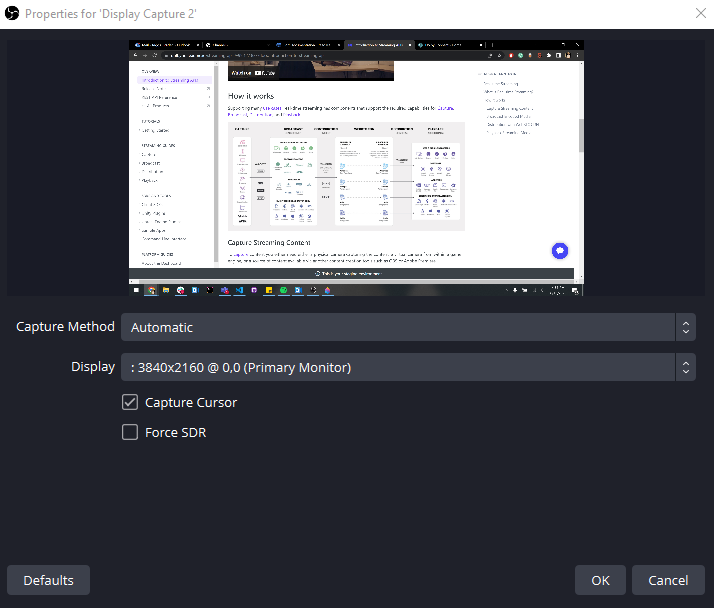This screenshot has width=714, height=608.
Task: Click the page scrollbar in the preview
Action: pyautogui.click(x=580, y=135)
